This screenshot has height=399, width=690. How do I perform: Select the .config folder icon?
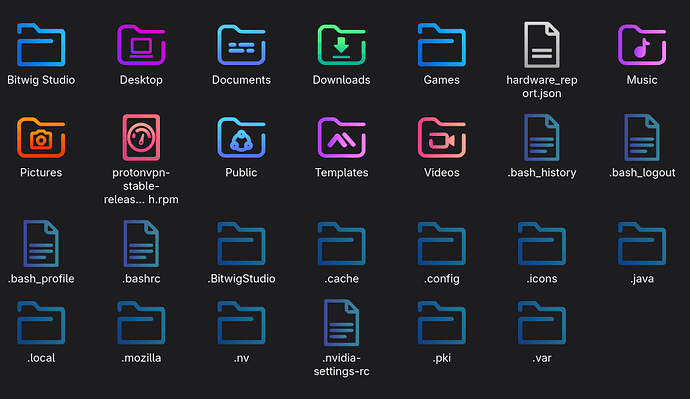pyautogui.click(x=441, y=243)
